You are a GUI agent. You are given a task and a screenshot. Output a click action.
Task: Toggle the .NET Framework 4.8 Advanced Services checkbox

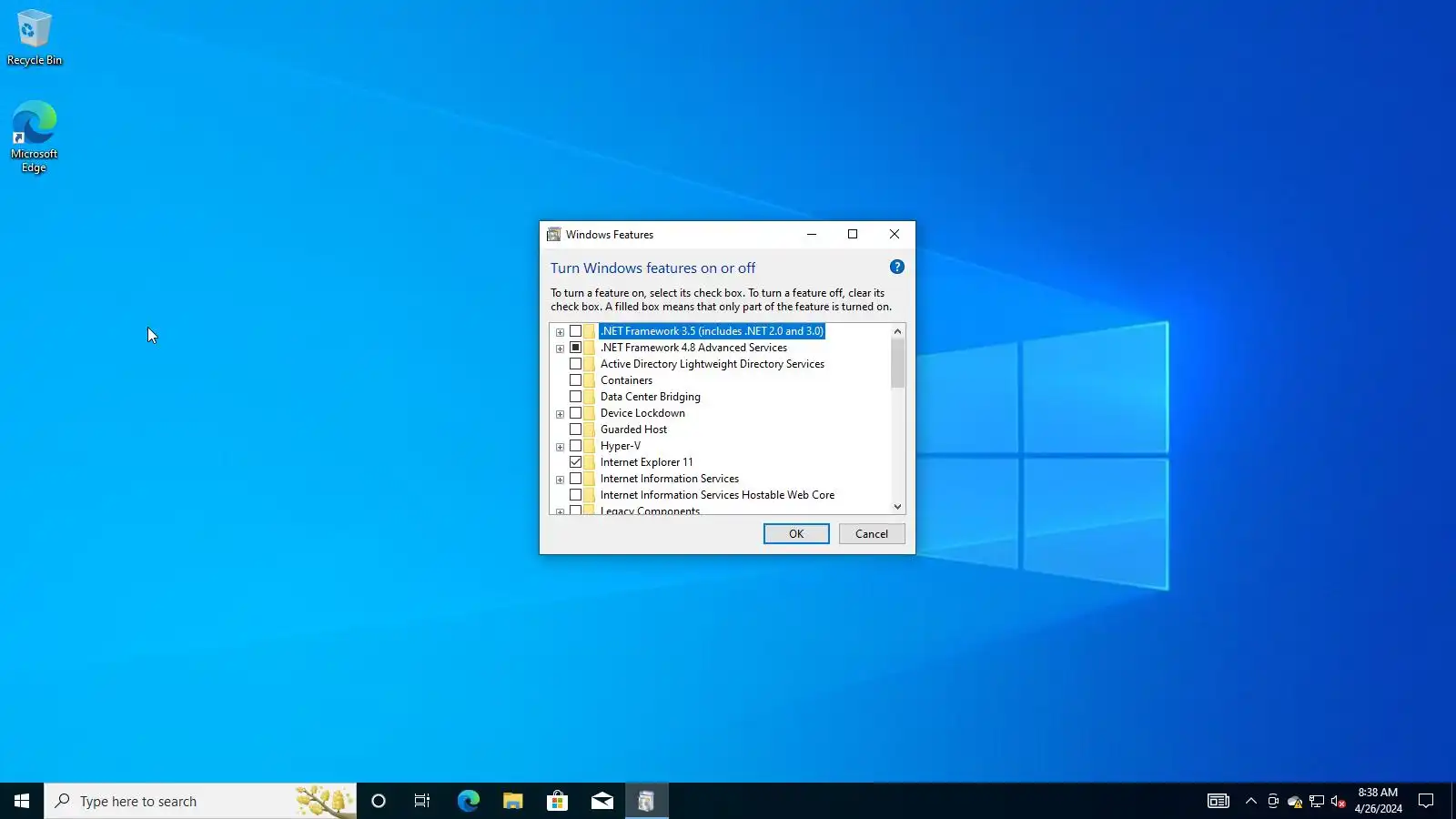575,348
